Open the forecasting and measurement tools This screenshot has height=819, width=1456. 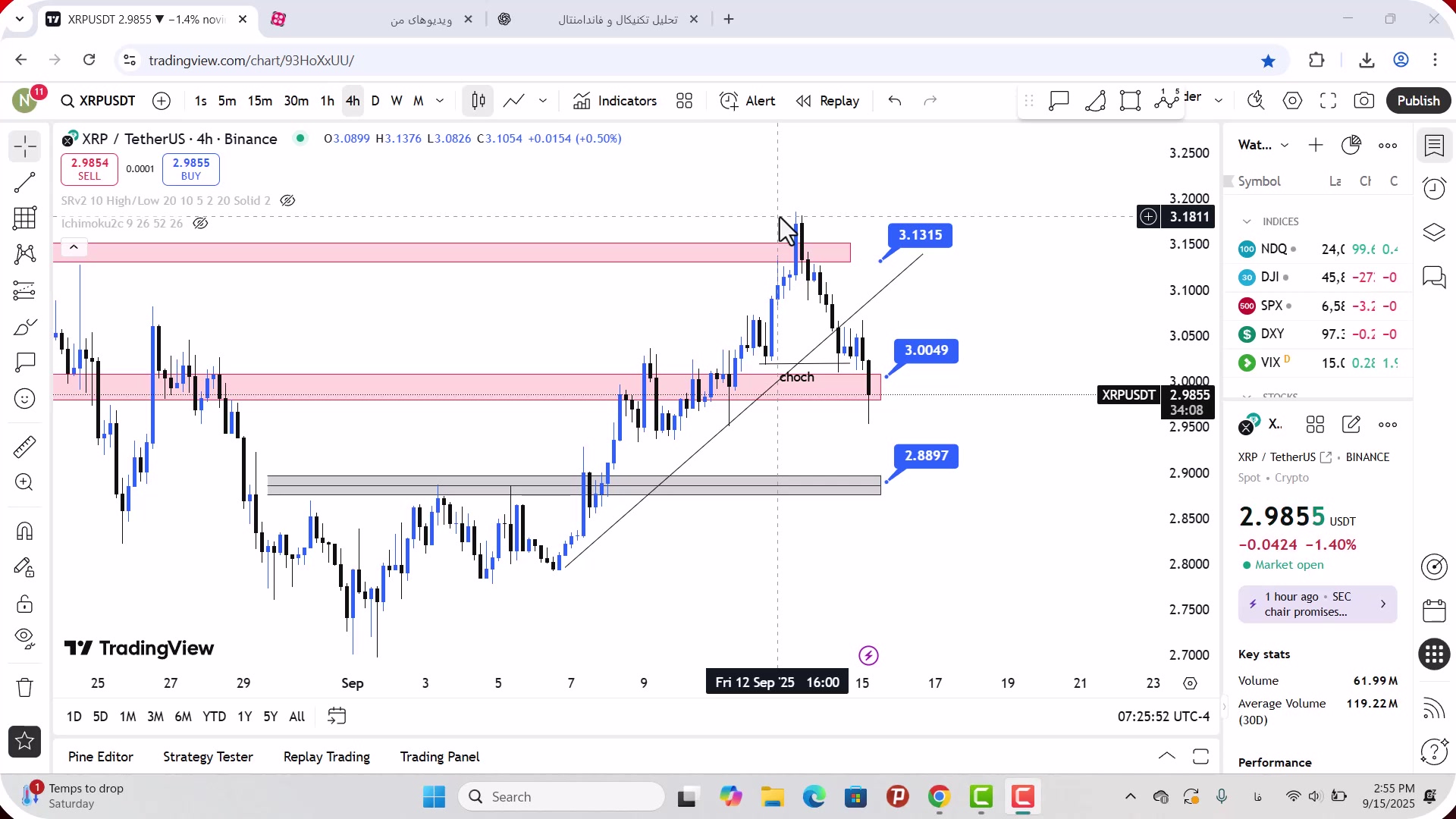(x=24, y=290)
